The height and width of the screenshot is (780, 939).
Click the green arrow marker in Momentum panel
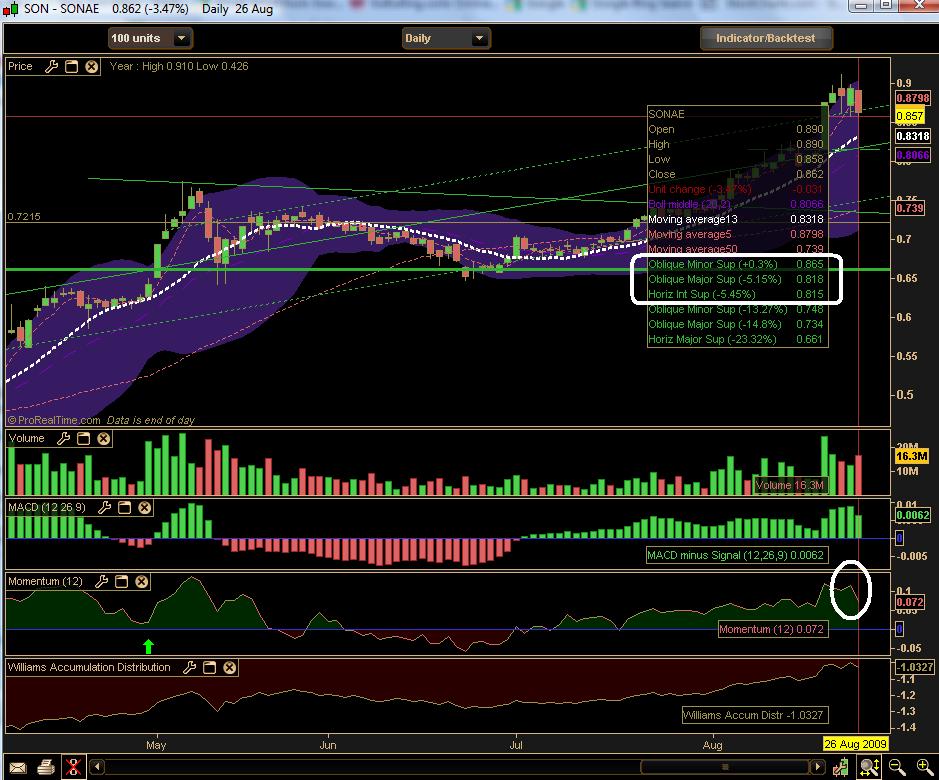tap(149, 646)
